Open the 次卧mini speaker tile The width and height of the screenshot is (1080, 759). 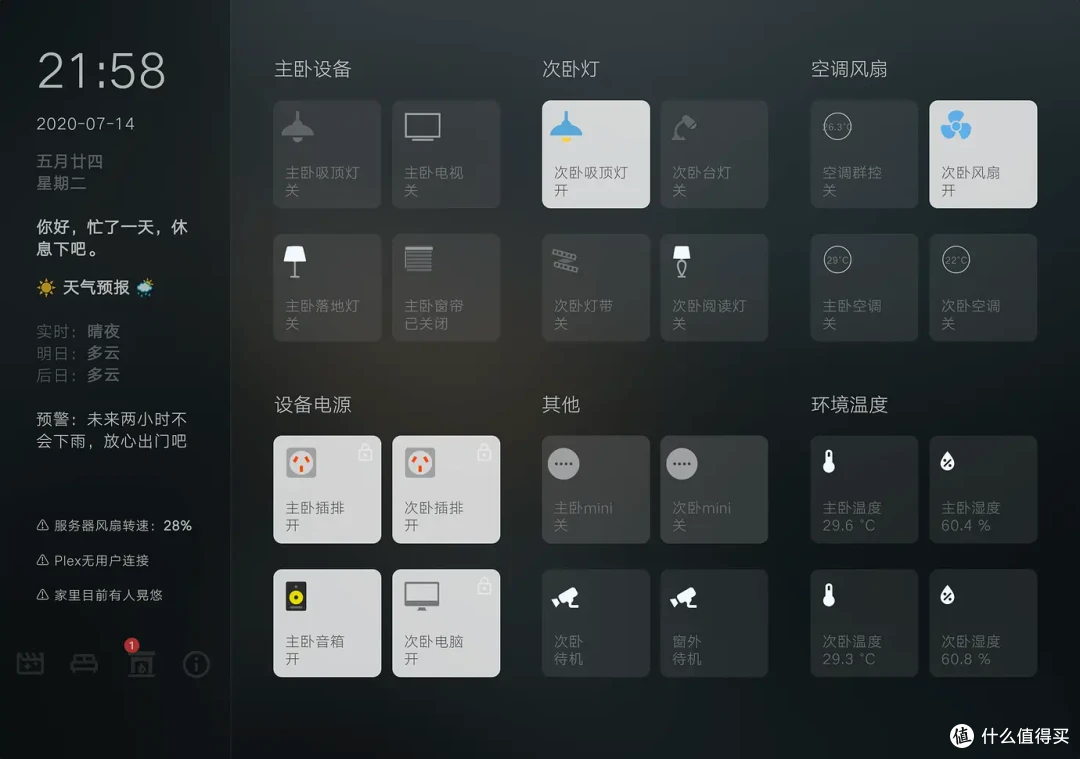[714, 489]
